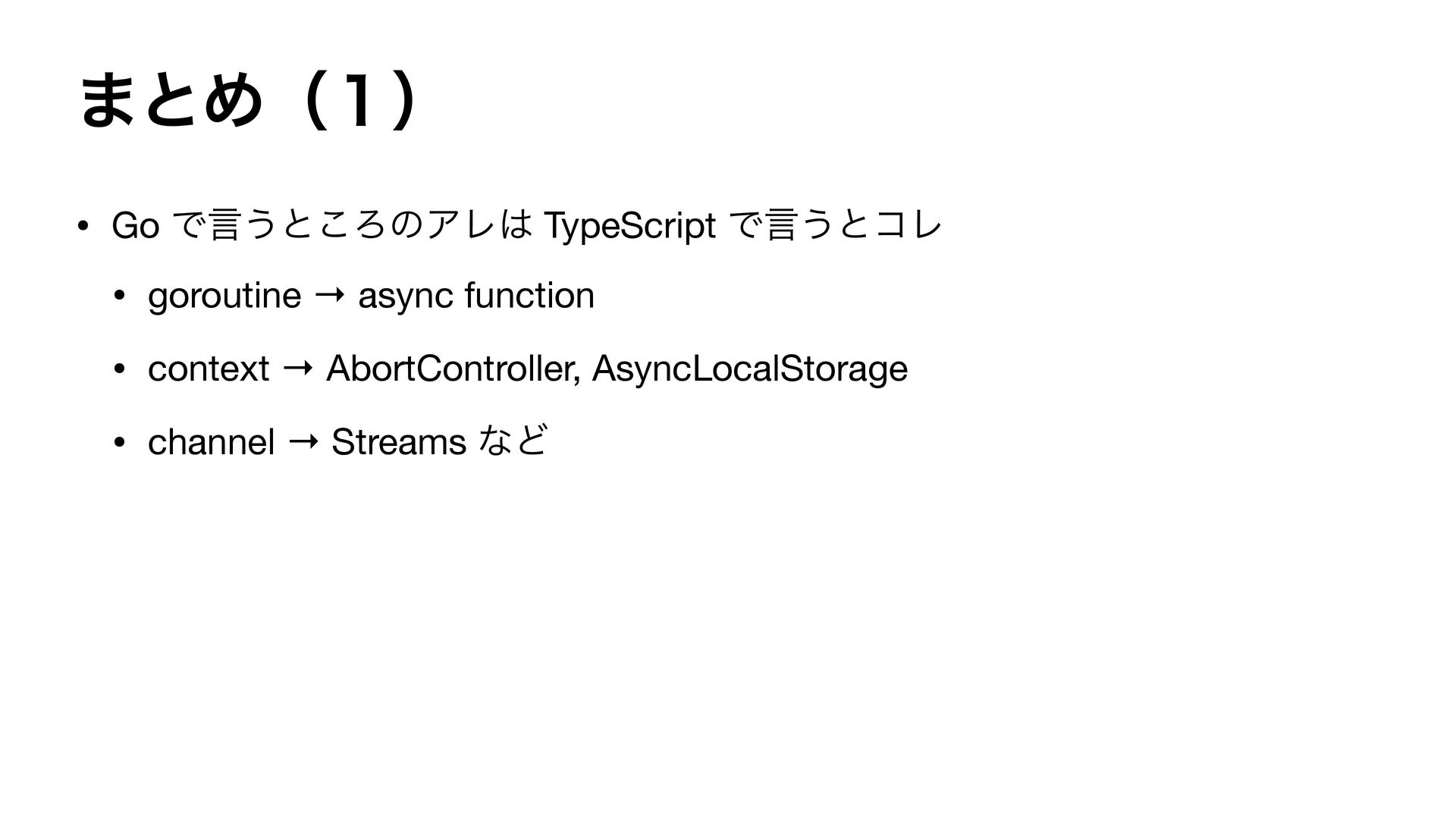Click the word channel
The height and width of the screenshot is (819, 1456).
click(211, 442)
